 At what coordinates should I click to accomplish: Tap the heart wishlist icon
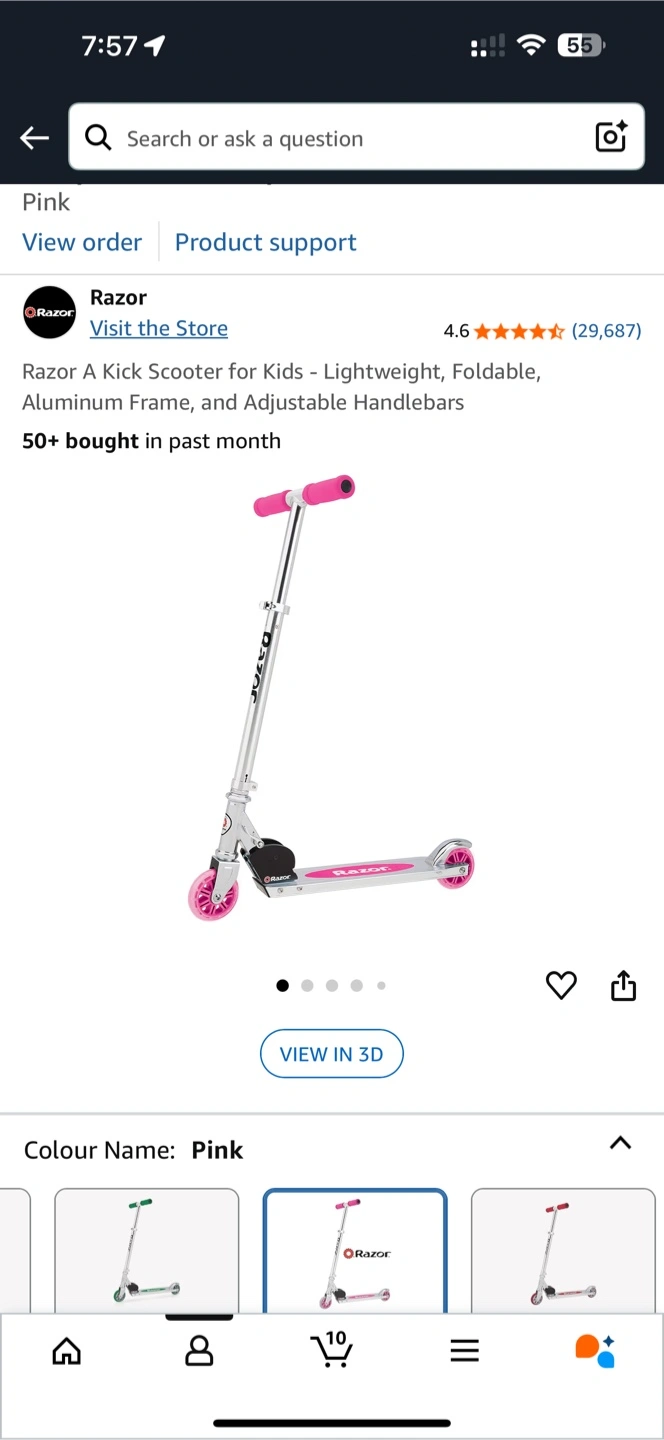point(561,986)
